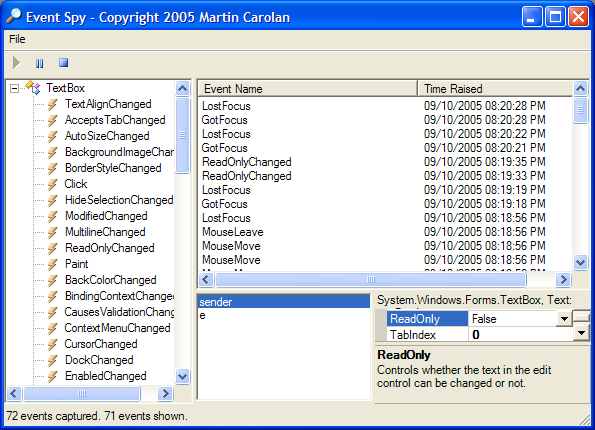Click lightning icon beside BindingContextChanged
The image size is (595, 430).
pos(53,296)
